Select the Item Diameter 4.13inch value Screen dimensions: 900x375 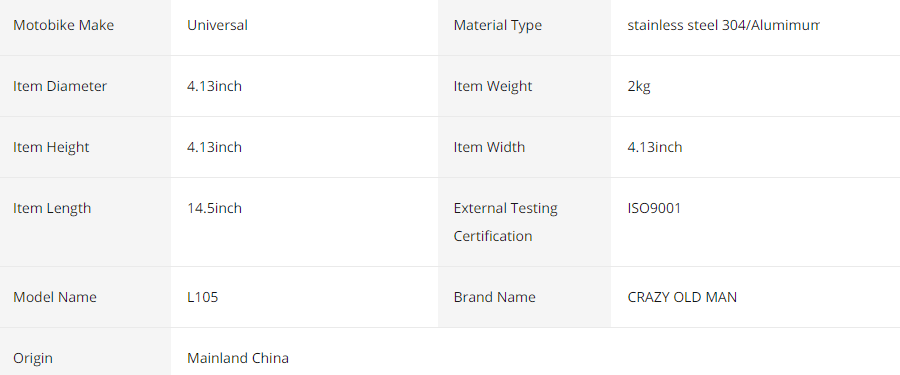click(x=214, y=86)
